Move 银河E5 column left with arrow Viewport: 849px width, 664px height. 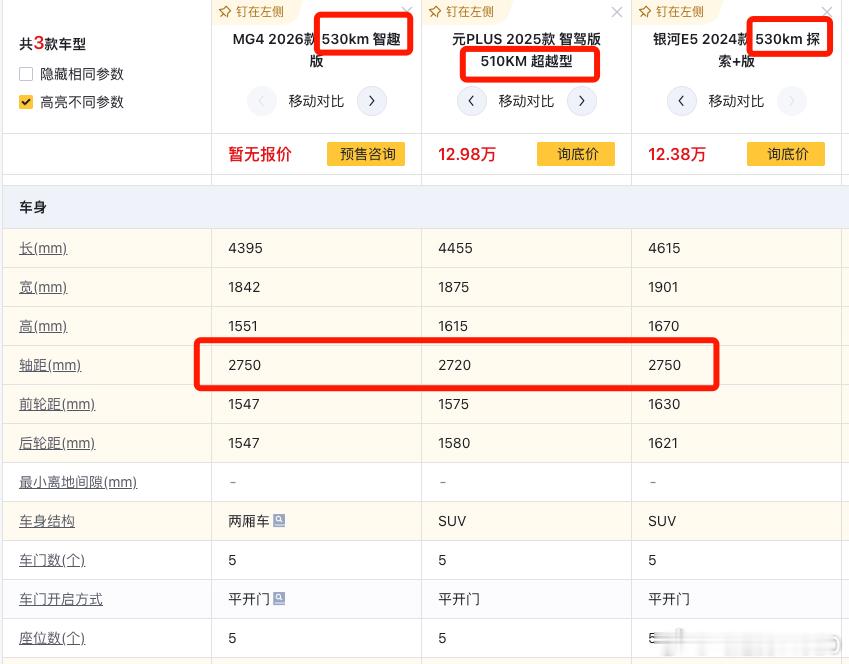681,101
